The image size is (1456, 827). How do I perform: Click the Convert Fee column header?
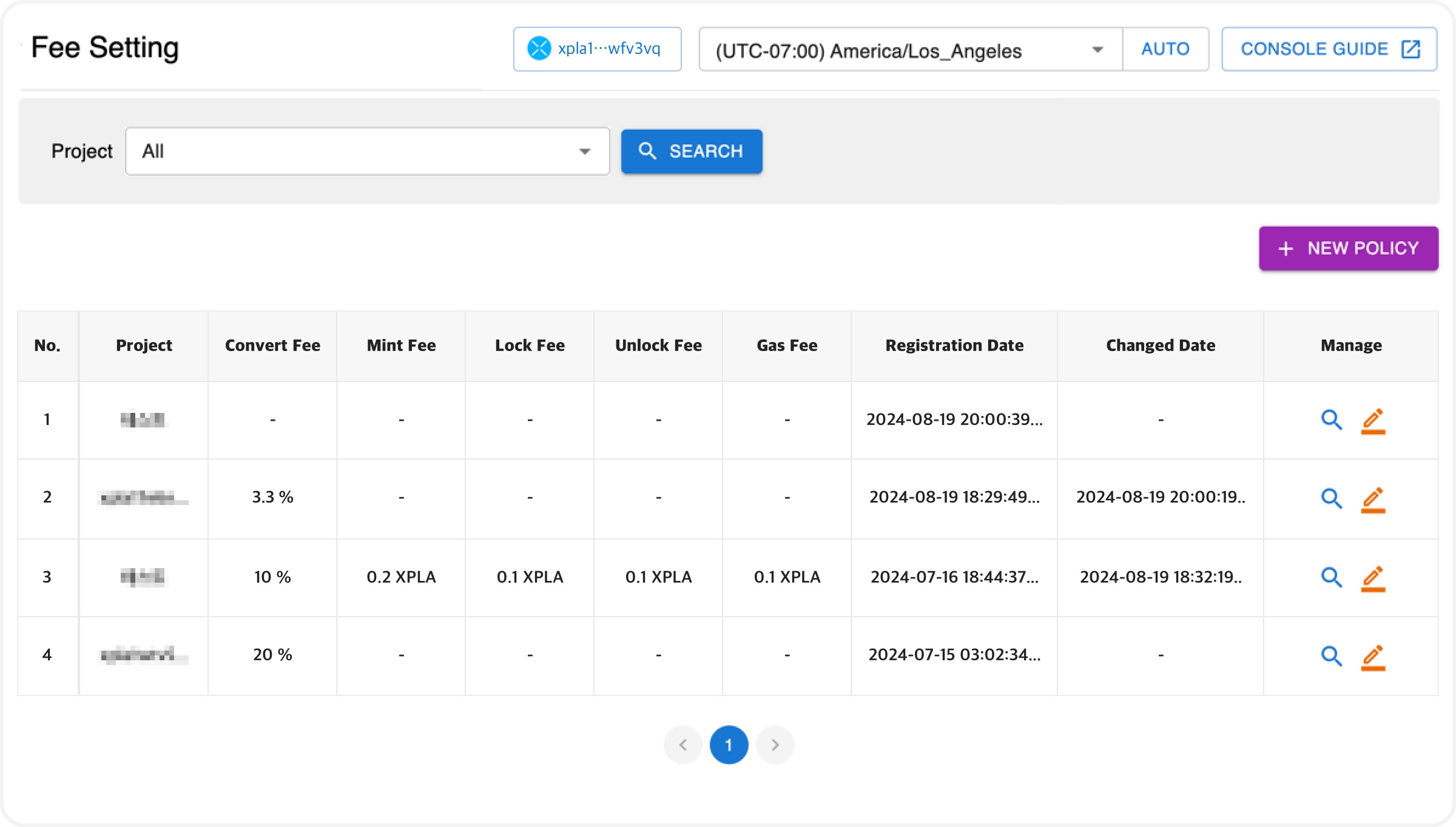pos(272,346)
